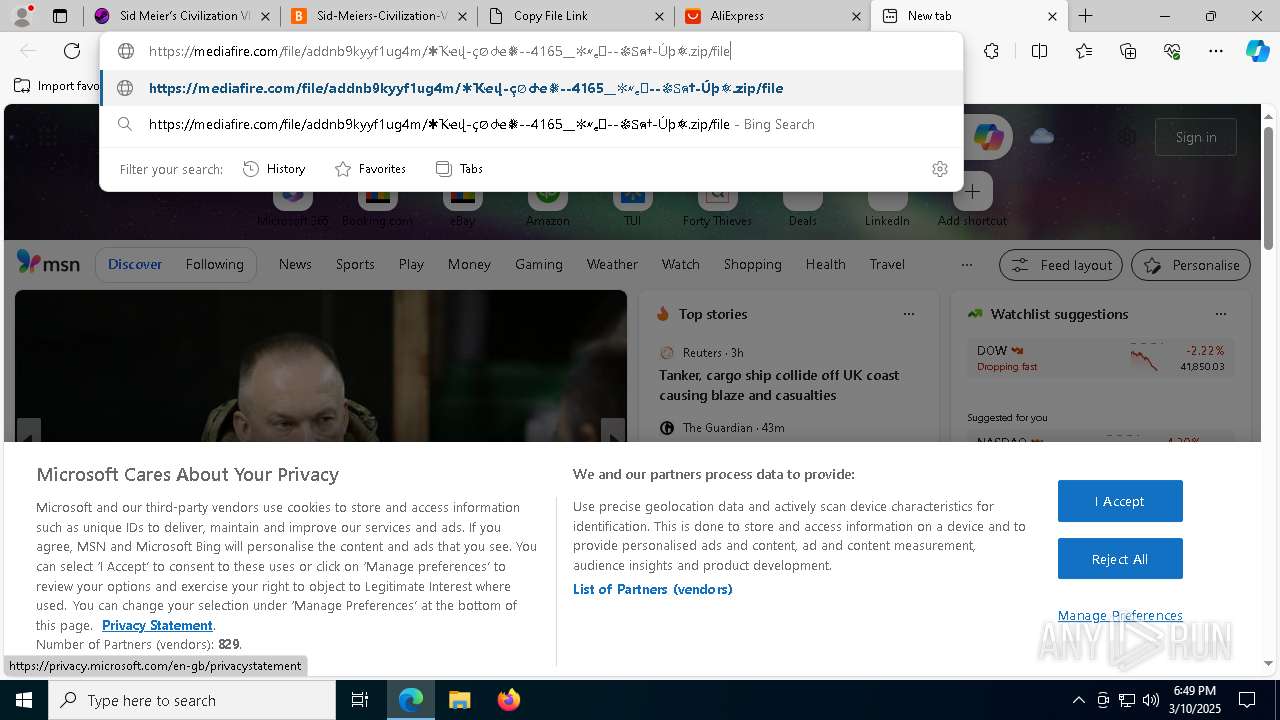Image resolution: width=1280 pixels, height=720 pixels.
Task: Expand more msn categories ellipsis
Action: click(966, 265)
